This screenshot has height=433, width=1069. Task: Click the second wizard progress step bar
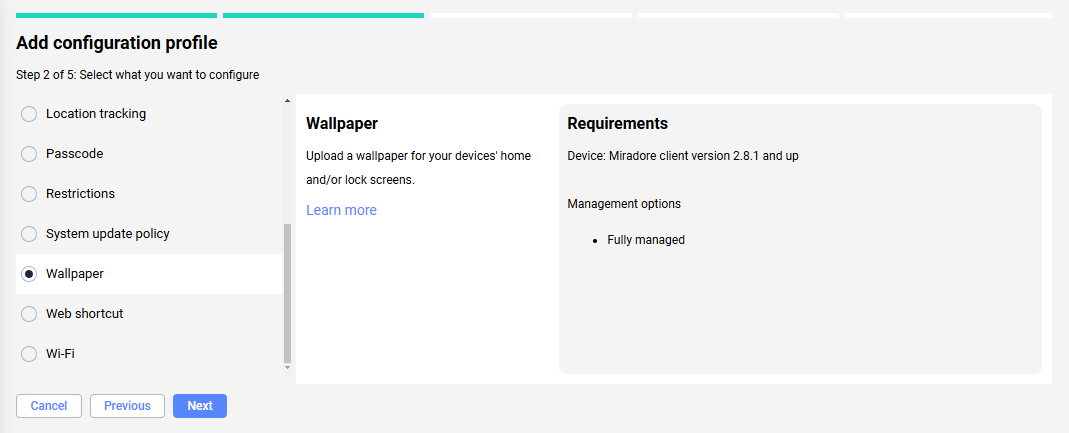click(x=323, y=15)
